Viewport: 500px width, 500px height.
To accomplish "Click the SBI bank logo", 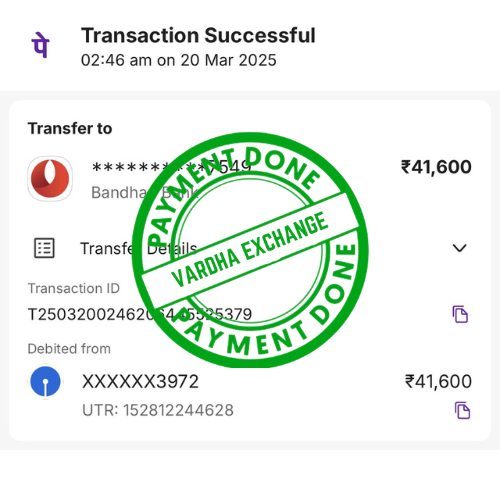I will [45, 382].
